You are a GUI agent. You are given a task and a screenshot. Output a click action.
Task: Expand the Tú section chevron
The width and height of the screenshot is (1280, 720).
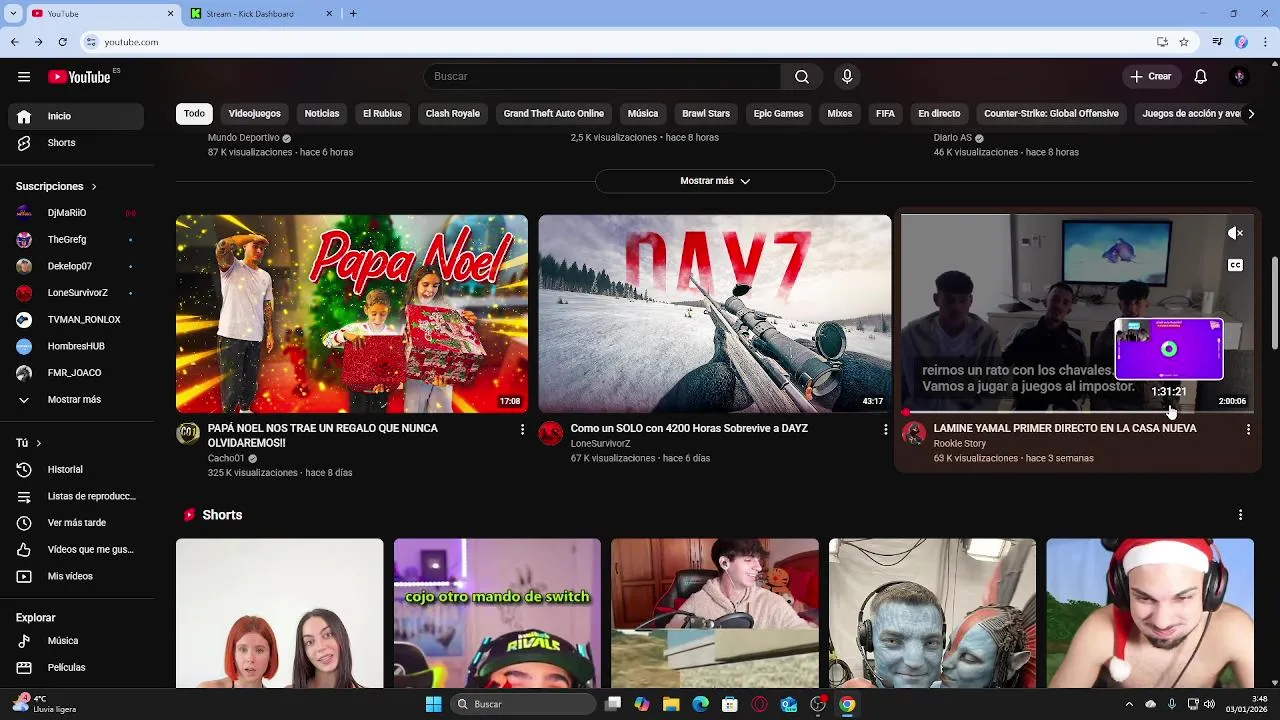tap(38, 443)
